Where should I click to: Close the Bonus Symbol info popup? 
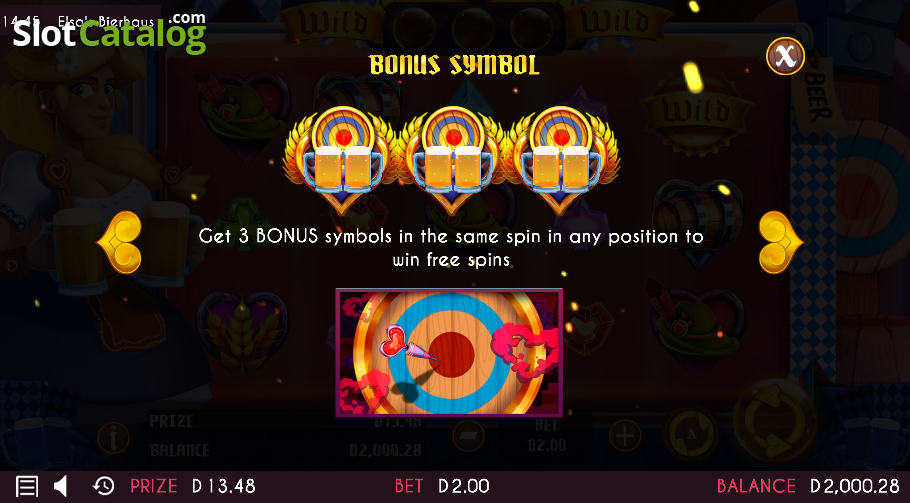click(785, 56)
